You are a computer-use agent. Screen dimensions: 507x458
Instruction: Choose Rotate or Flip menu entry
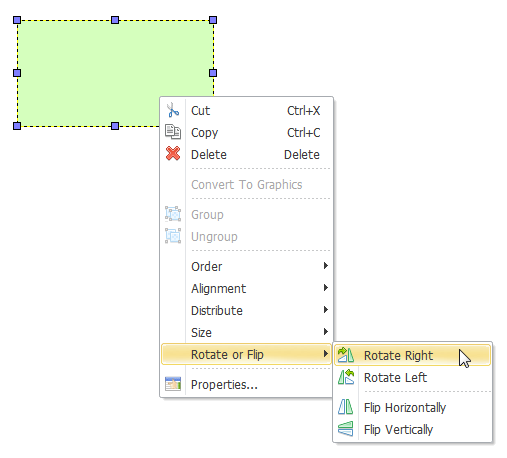click(246, 354)
